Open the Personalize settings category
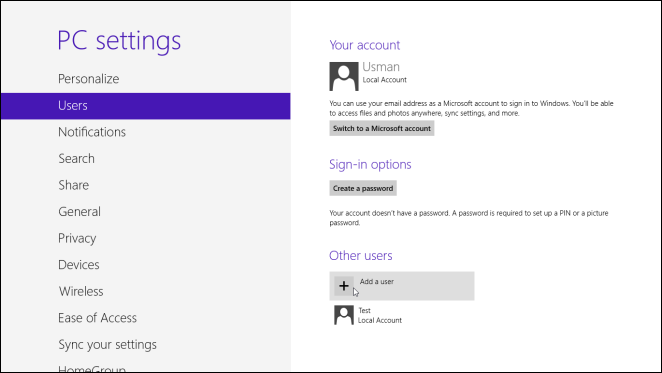 [89, 79]
